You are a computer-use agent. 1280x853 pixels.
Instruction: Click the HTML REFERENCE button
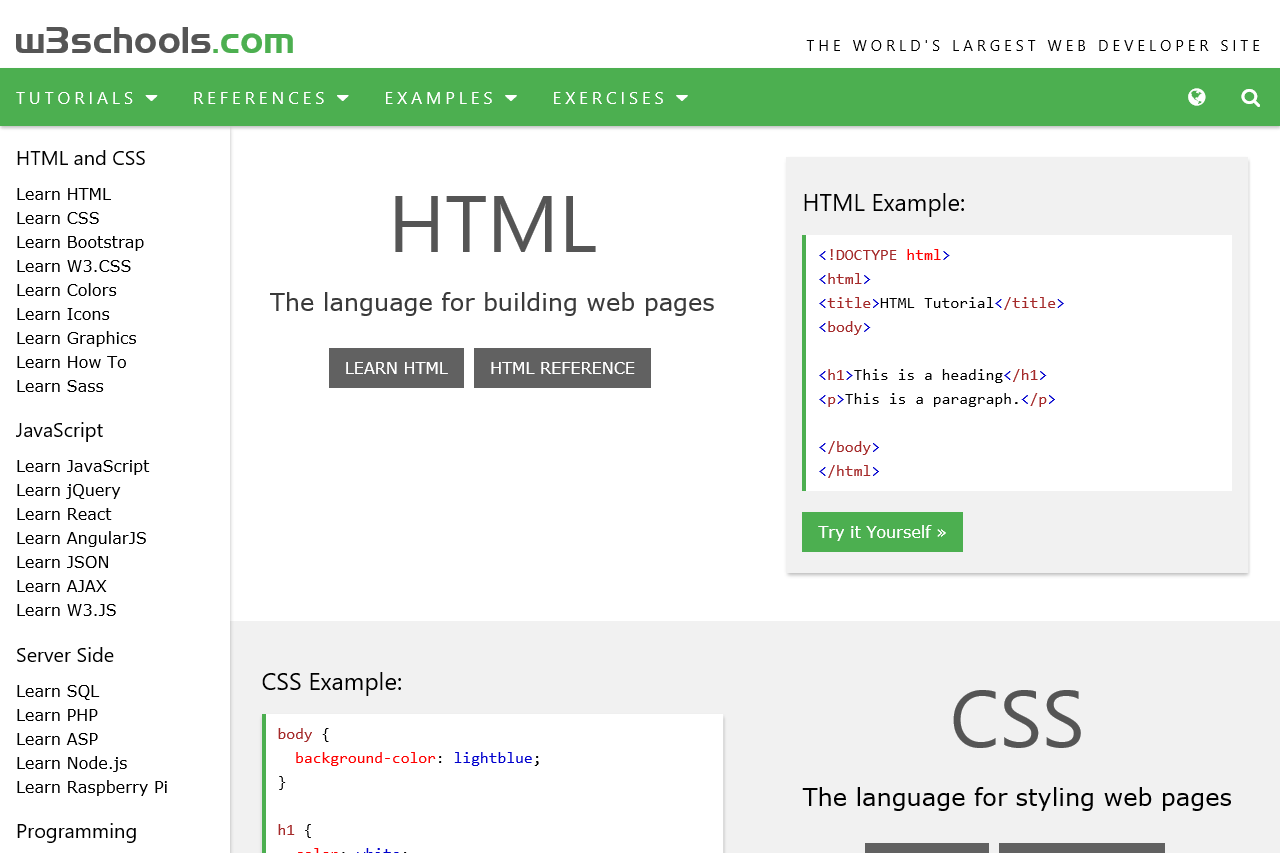pyautogui.click(x=562, y=368)
